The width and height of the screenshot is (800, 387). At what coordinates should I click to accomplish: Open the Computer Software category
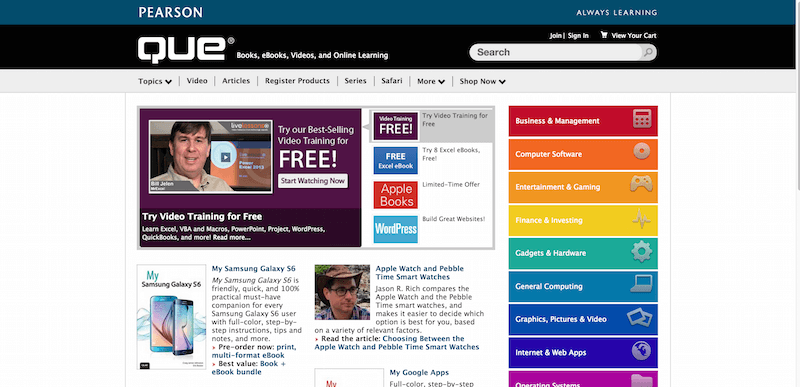tap(583, 154)
